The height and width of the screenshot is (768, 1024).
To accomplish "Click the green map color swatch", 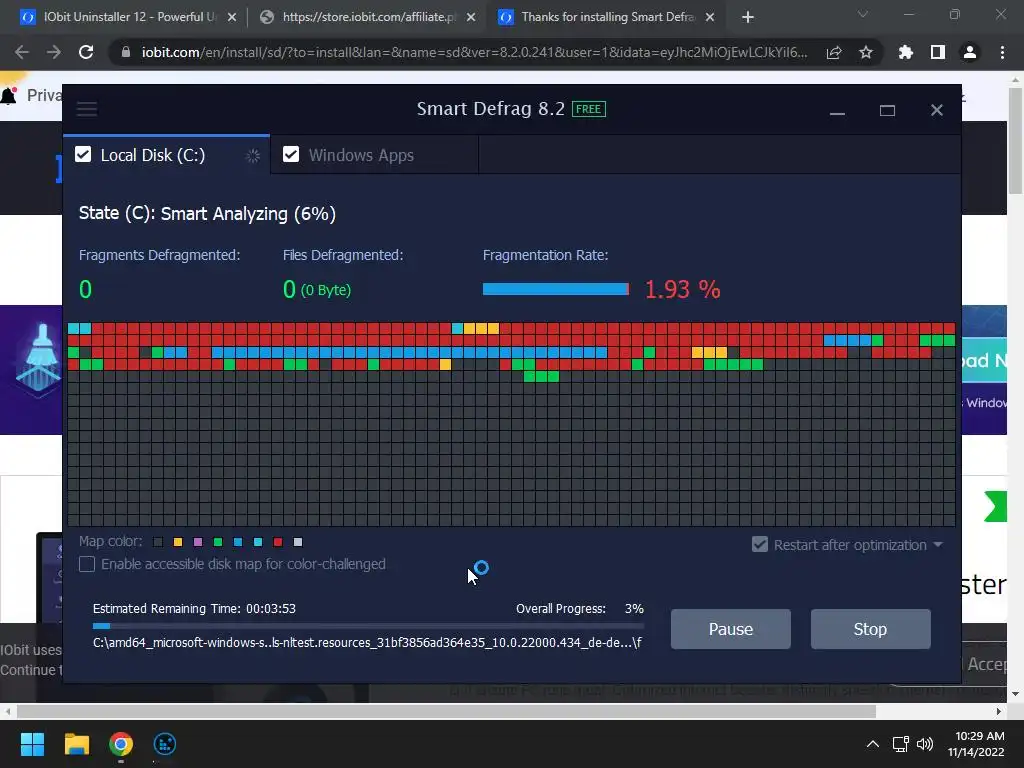I will coord(218,542).
